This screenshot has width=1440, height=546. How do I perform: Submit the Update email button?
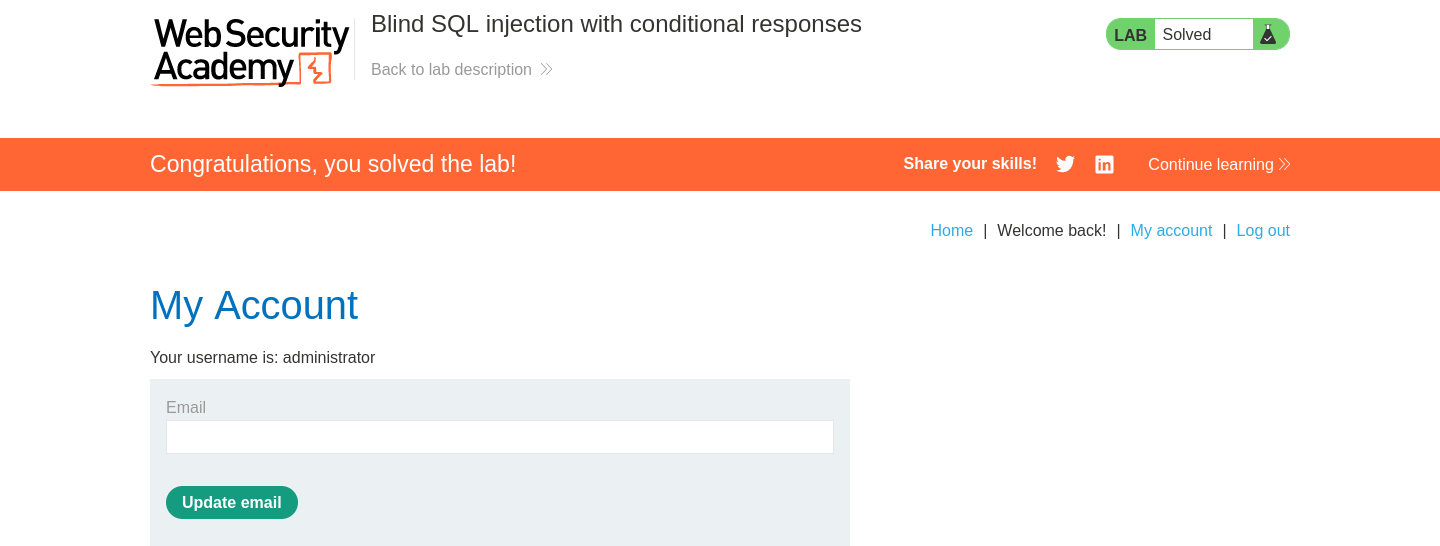[x=232, y=502]
